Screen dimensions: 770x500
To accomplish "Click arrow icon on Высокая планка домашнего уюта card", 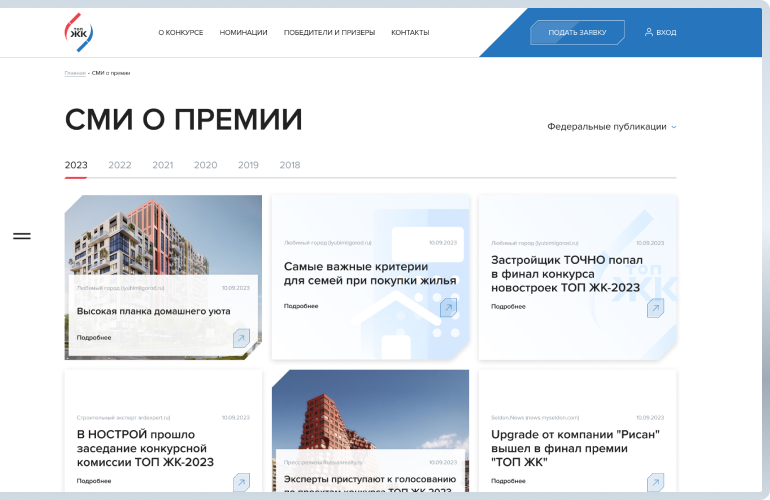I will 241,338.
